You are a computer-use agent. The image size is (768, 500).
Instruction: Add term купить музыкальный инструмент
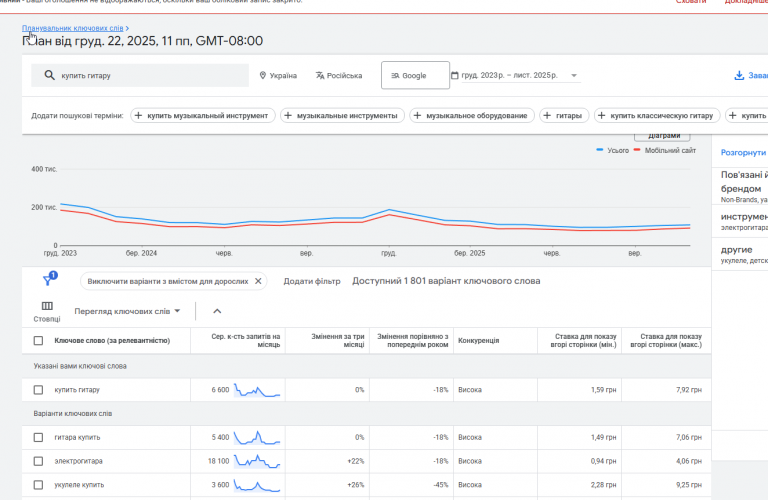pyautogui.click(x=203, y=116)
